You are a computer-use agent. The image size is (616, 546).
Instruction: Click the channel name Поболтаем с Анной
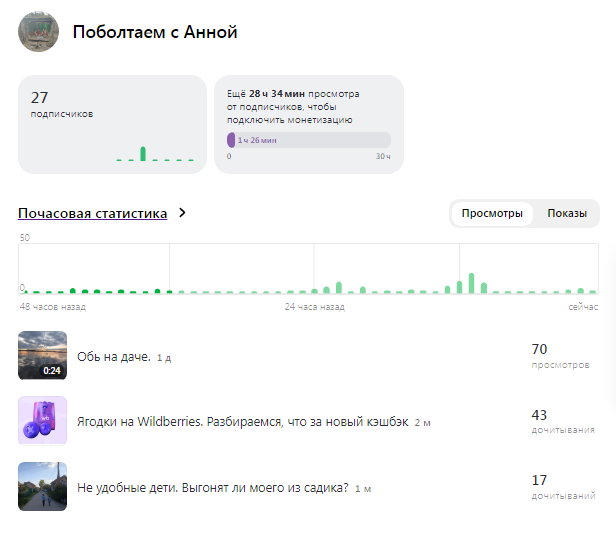[155, 32]
